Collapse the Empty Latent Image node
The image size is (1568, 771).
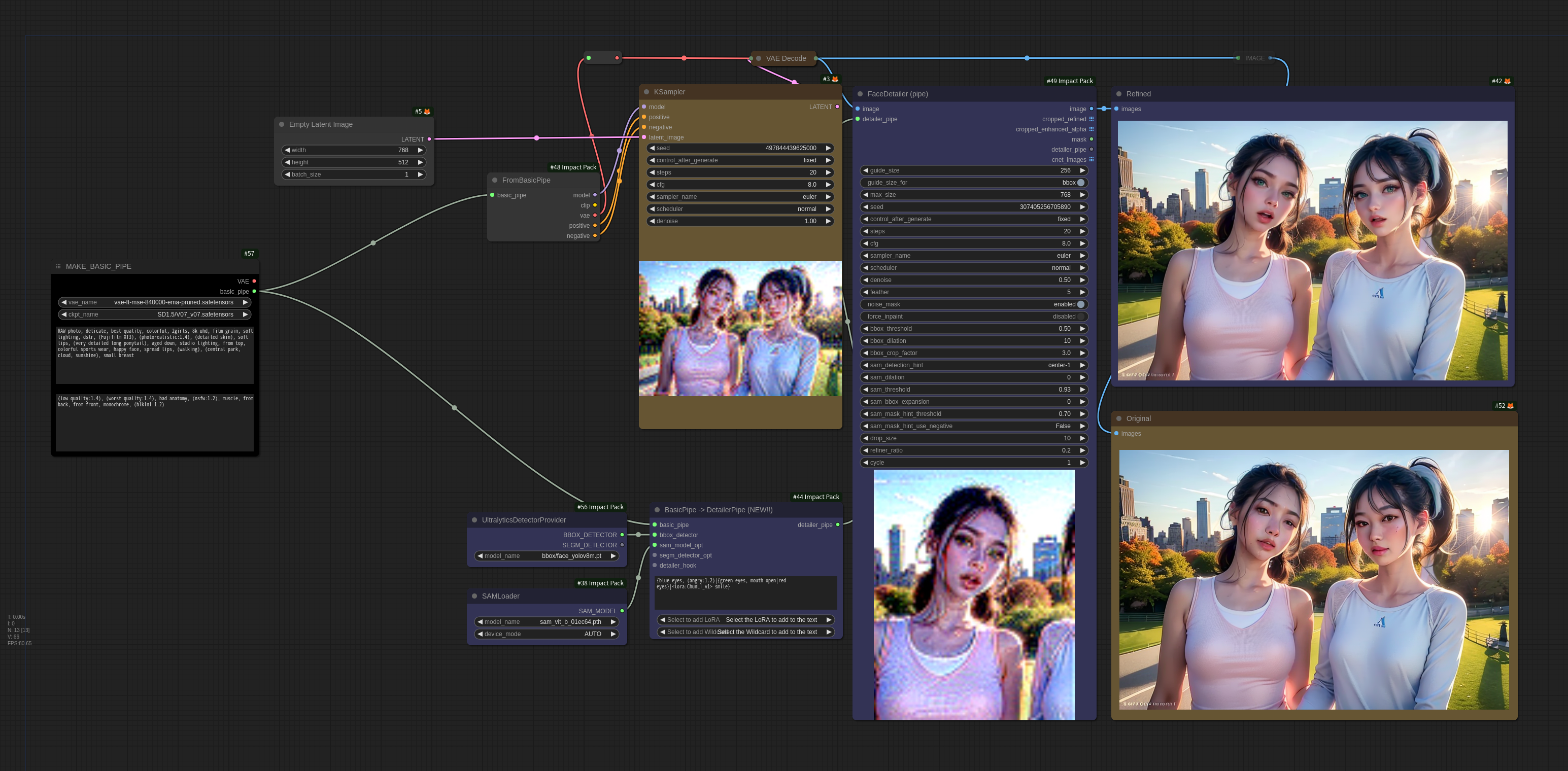click(x=281, y=124)
